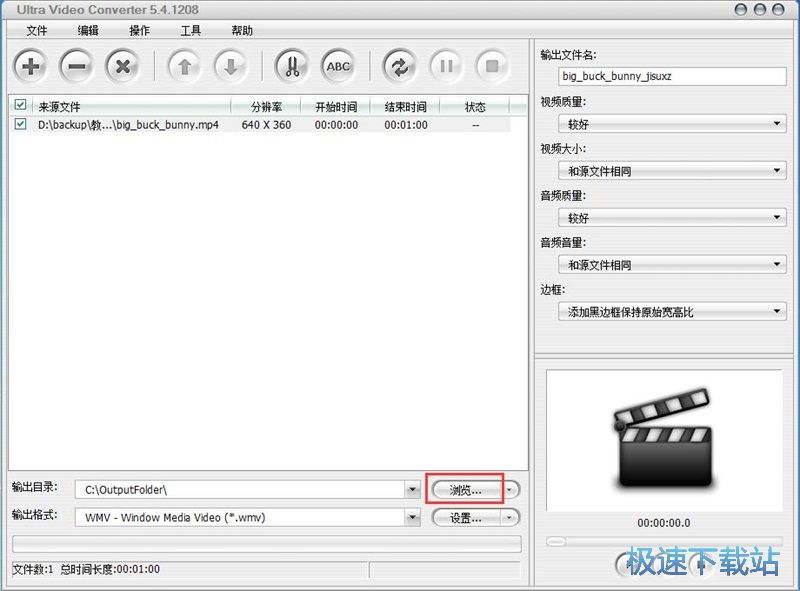Open the 音频质量 dropdown
Image resolution: width=800 pixels, height=591 pixels.
pos(672,217)
